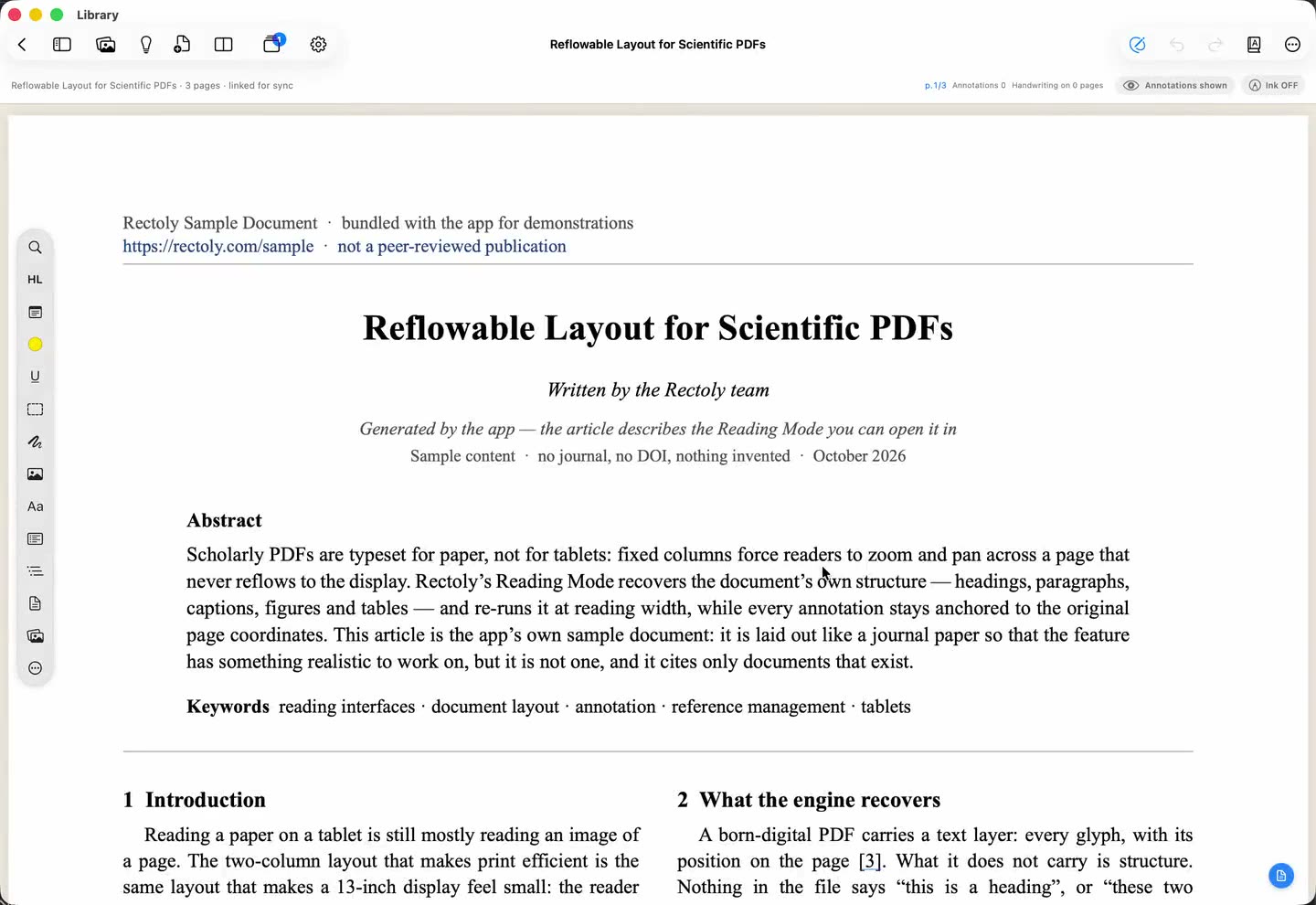Click the 'Abstract' heading

224,520
